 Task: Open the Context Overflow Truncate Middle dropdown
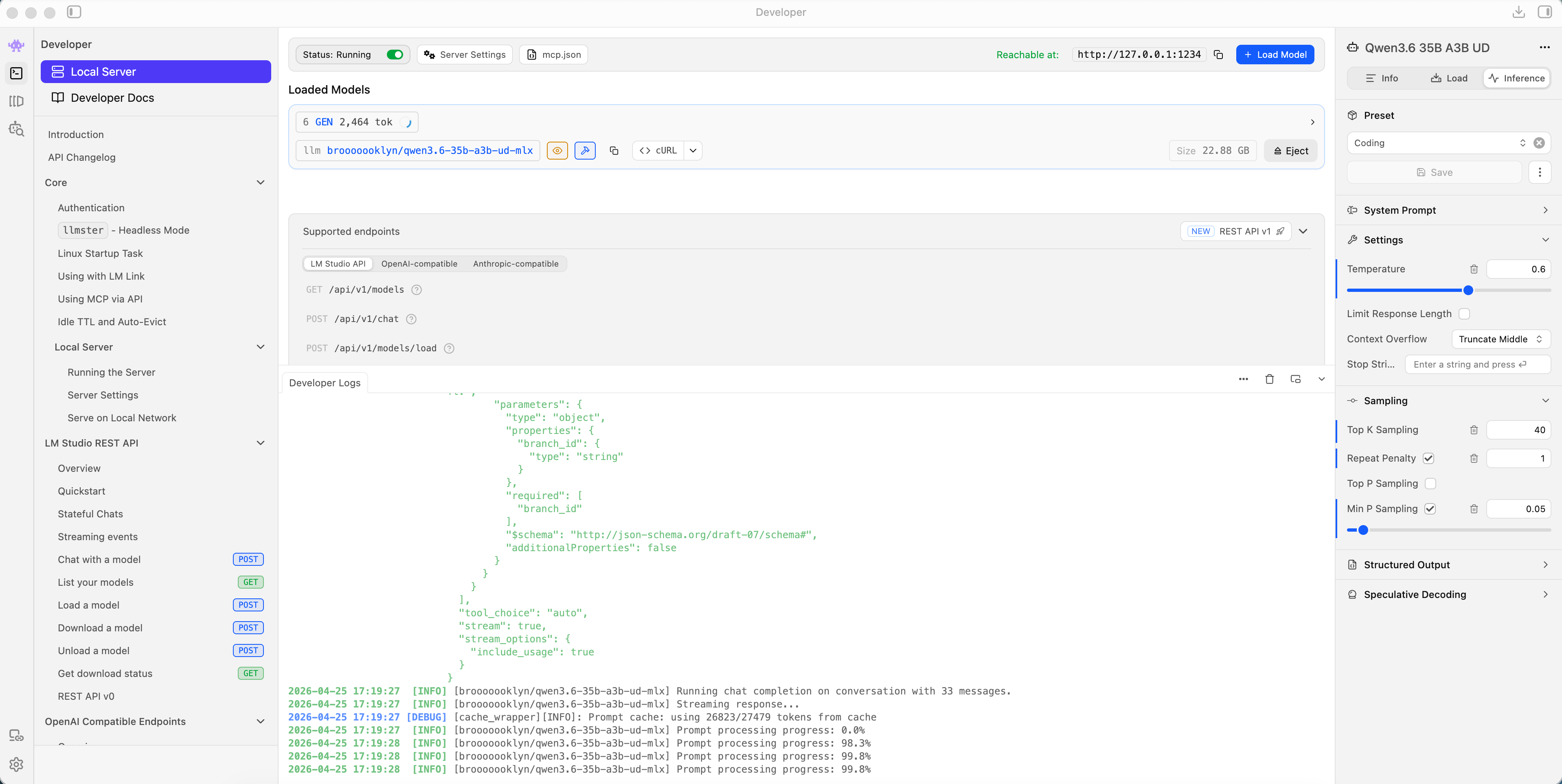[x=1500, y=339]
